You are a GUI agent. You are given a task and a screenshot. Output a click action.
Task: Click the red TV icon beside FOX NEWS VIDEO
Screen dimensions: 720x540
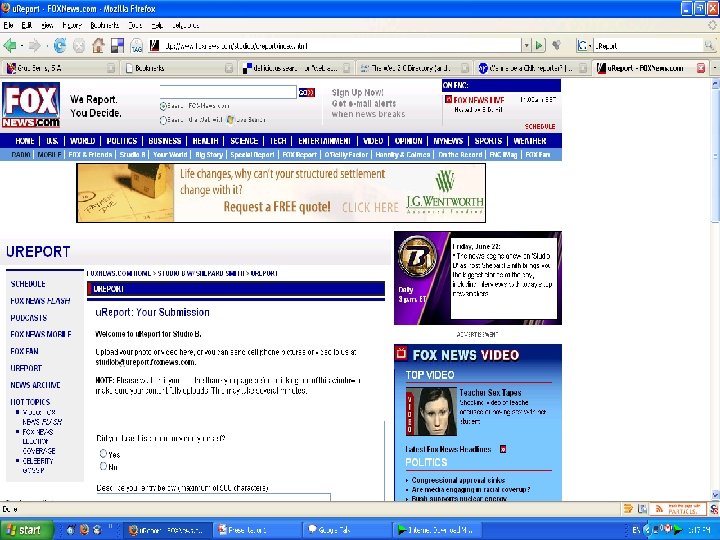click(x=401, y=353)
